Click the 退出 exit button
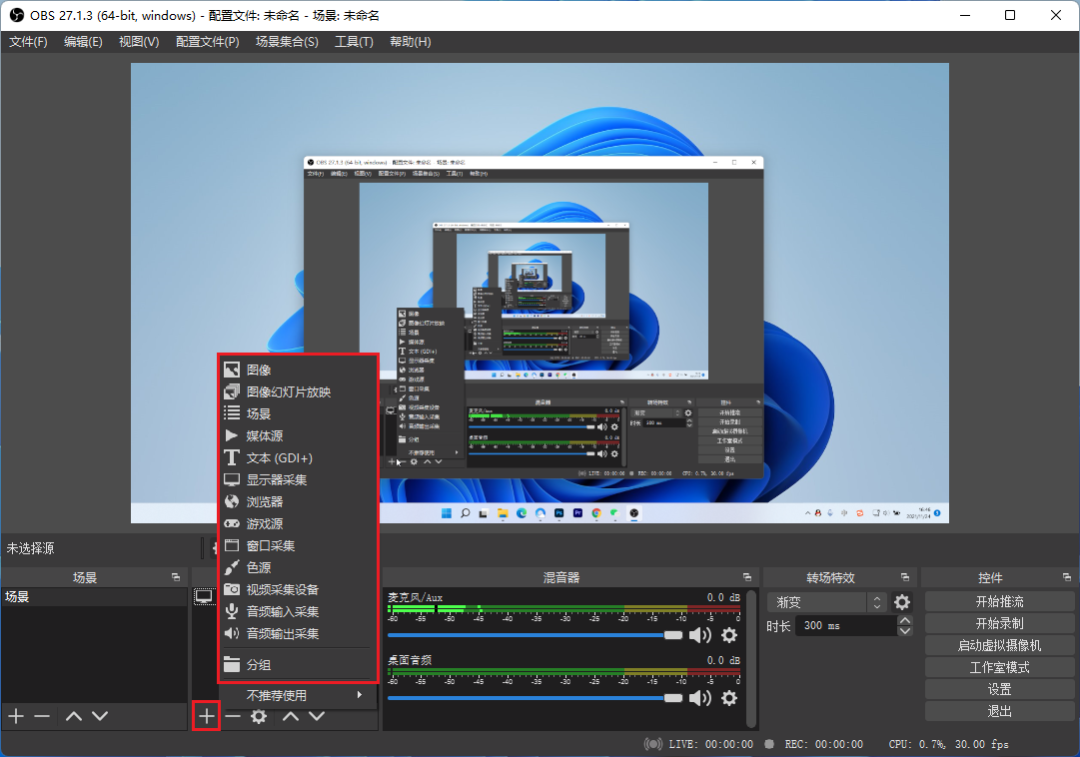The height and width of the screenshot is (757, 1080). 999,712
